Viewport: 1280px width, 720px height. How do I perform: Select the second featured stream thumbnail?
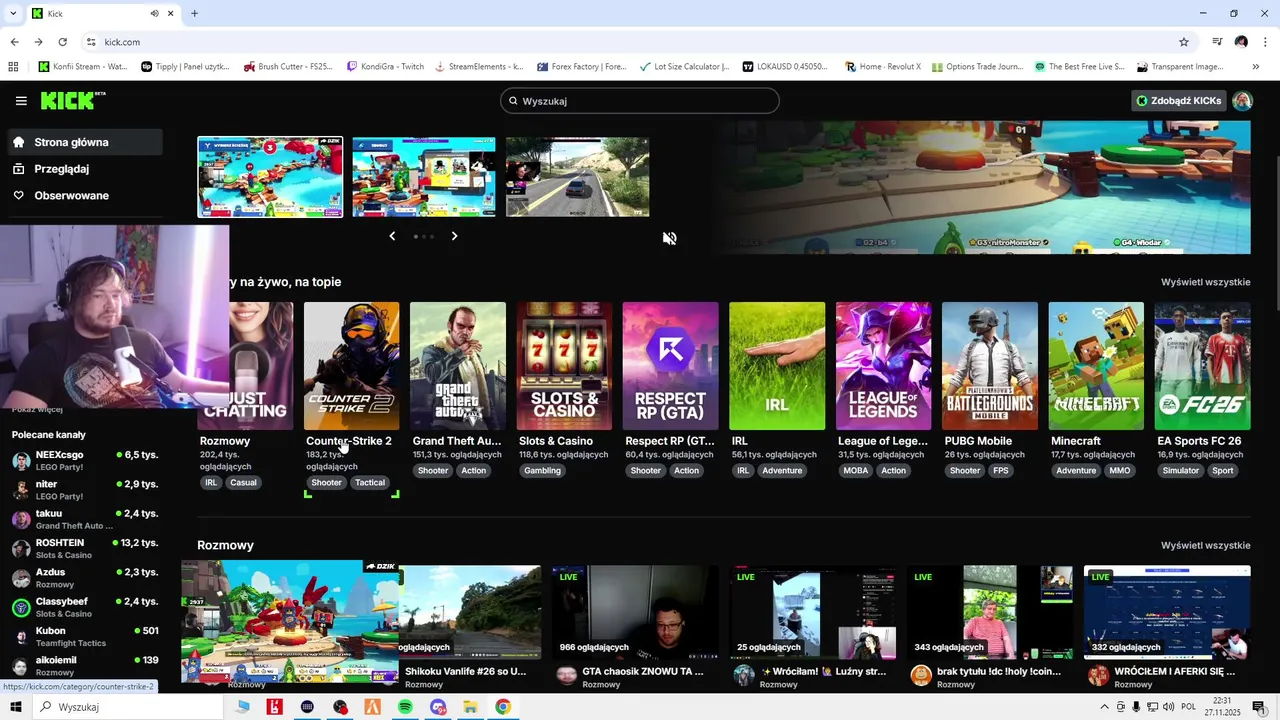(x=424, y=177)
